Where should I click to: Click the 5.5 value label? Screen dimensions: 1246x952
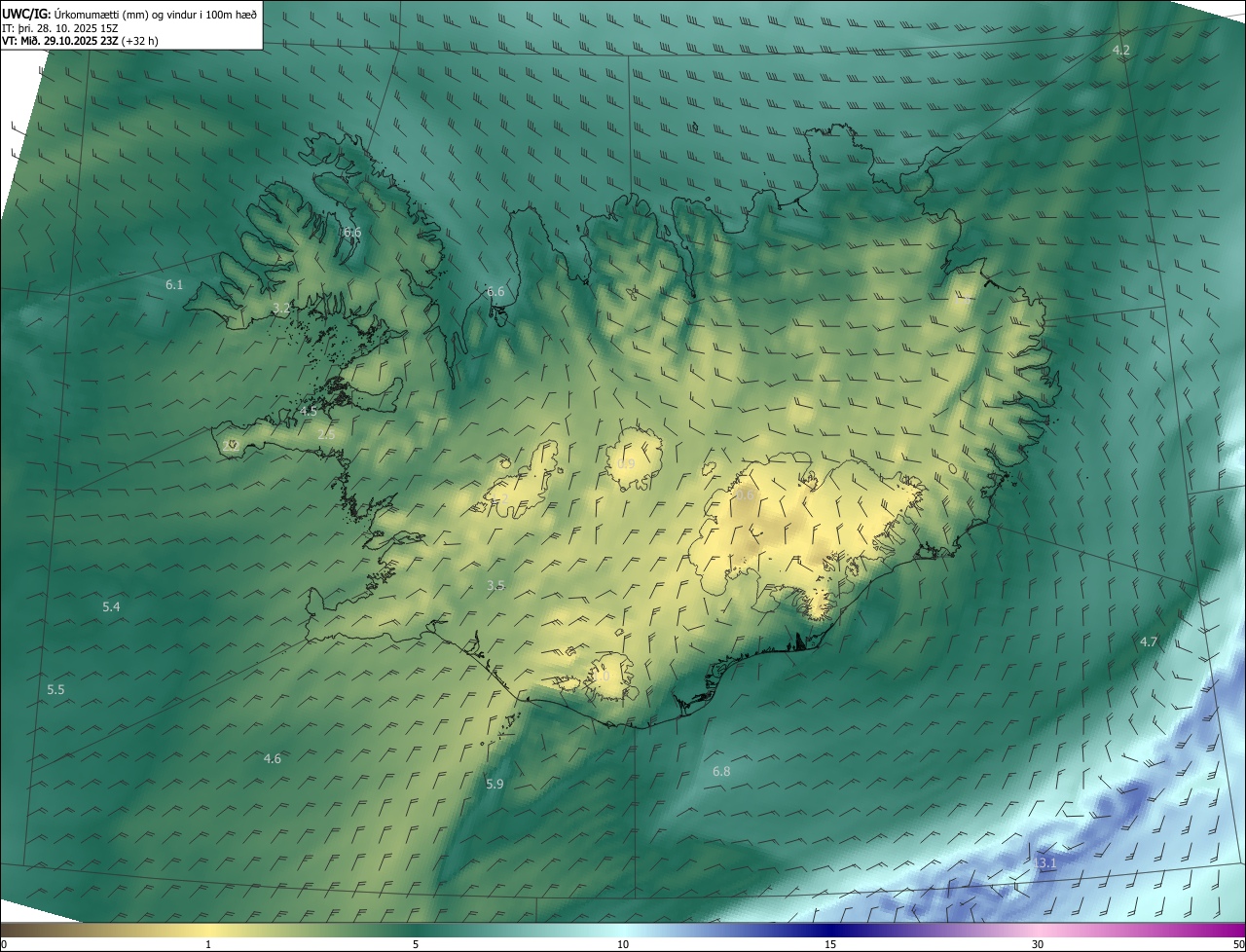(x=55, y=689)
